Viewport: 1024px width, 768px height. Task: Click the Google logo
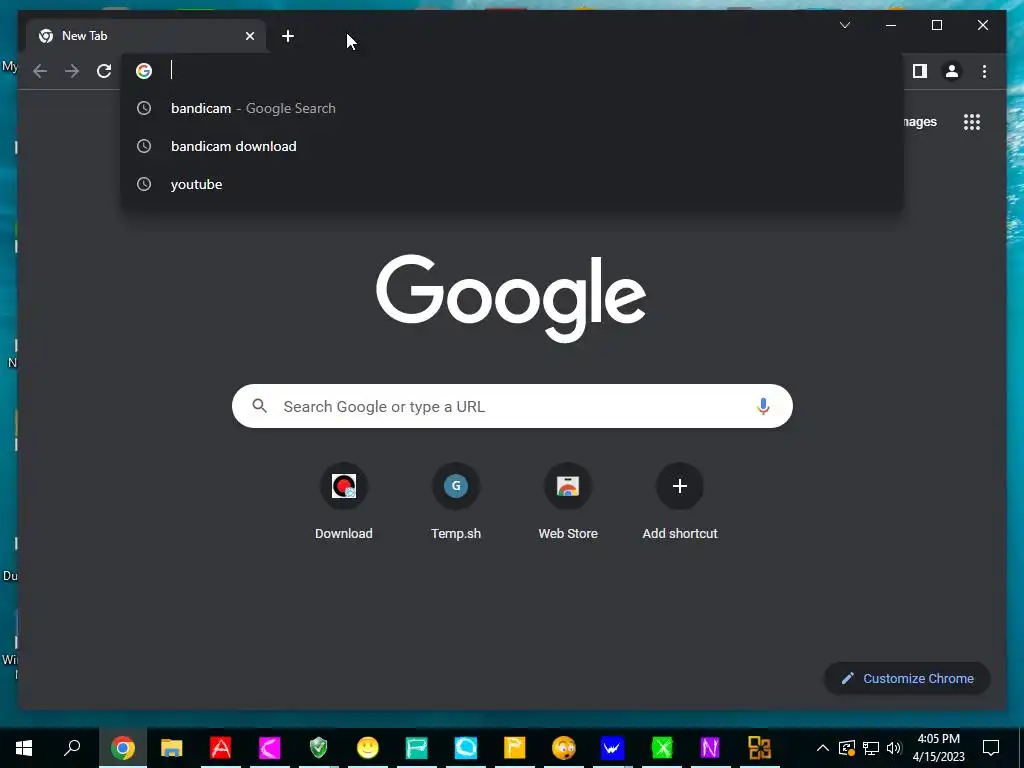click(x=511, y=298)
